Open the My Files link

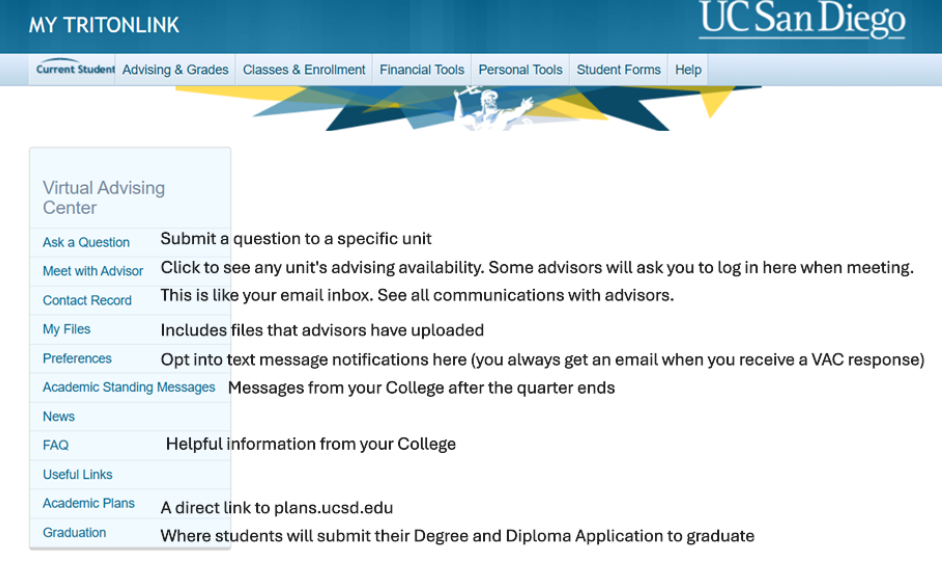pyautogui.click(x=66, y=329)
